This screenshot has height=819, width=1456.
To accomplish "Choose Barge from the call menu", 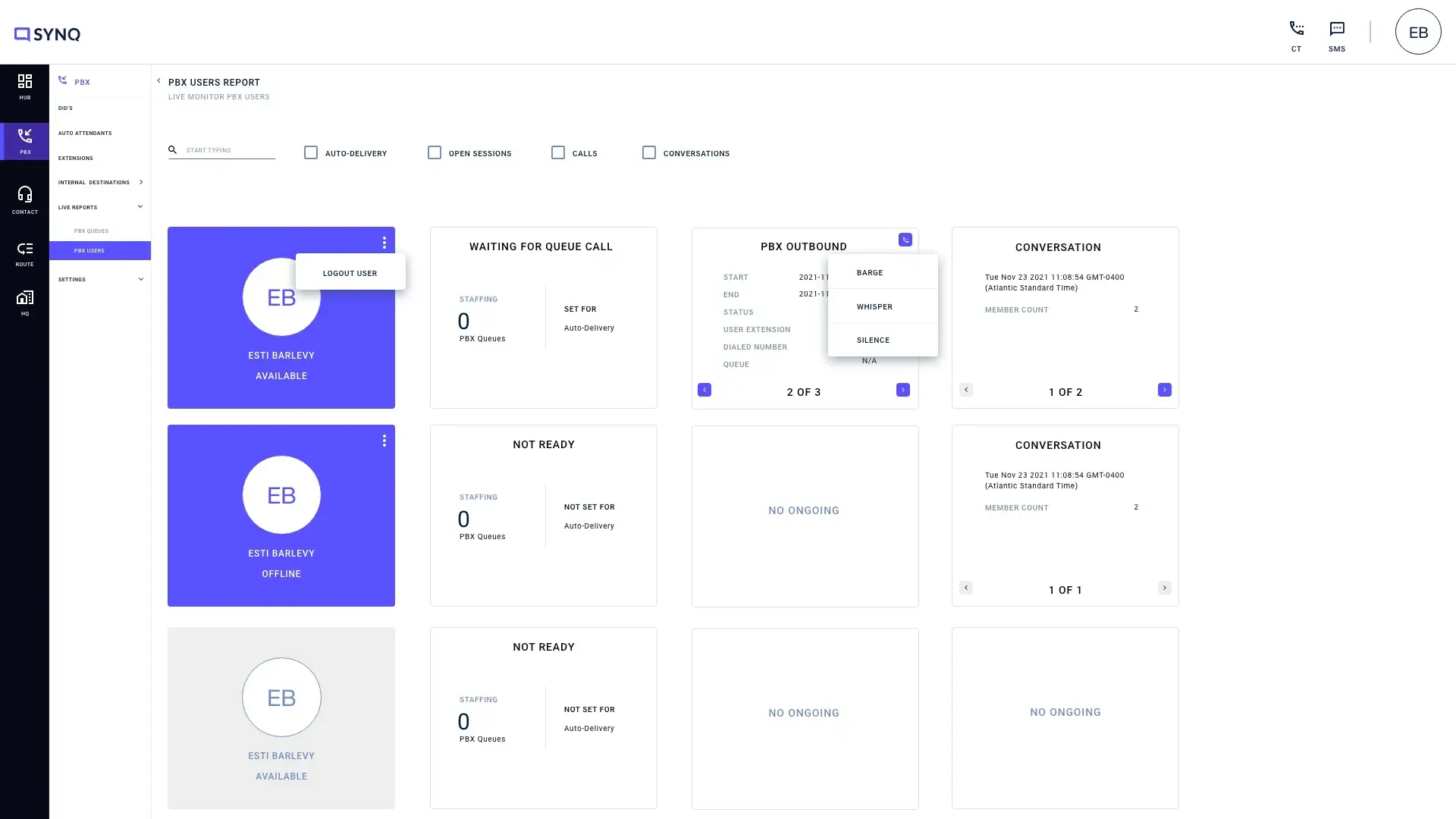I will 883,272.
